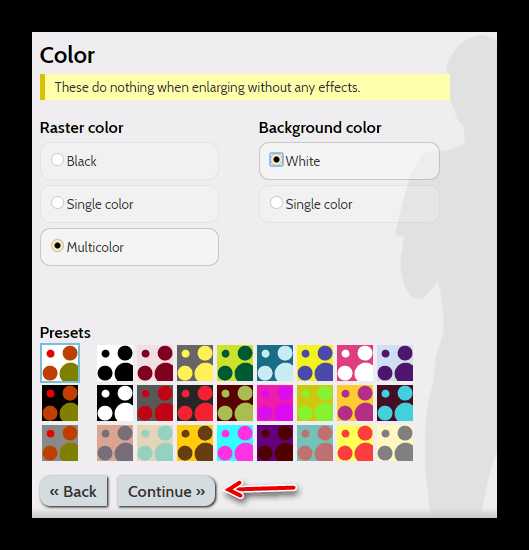Pick yellow dots on gray preset
The height and width of the screenshot is (550, 529).
pos(195,363)
